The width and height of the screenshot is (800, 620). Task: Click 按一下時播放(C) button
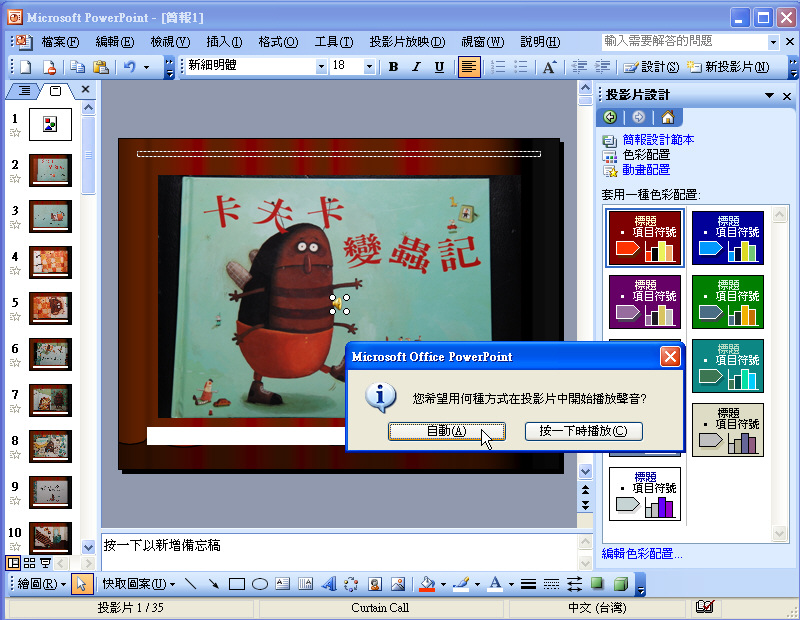(583, 431)
